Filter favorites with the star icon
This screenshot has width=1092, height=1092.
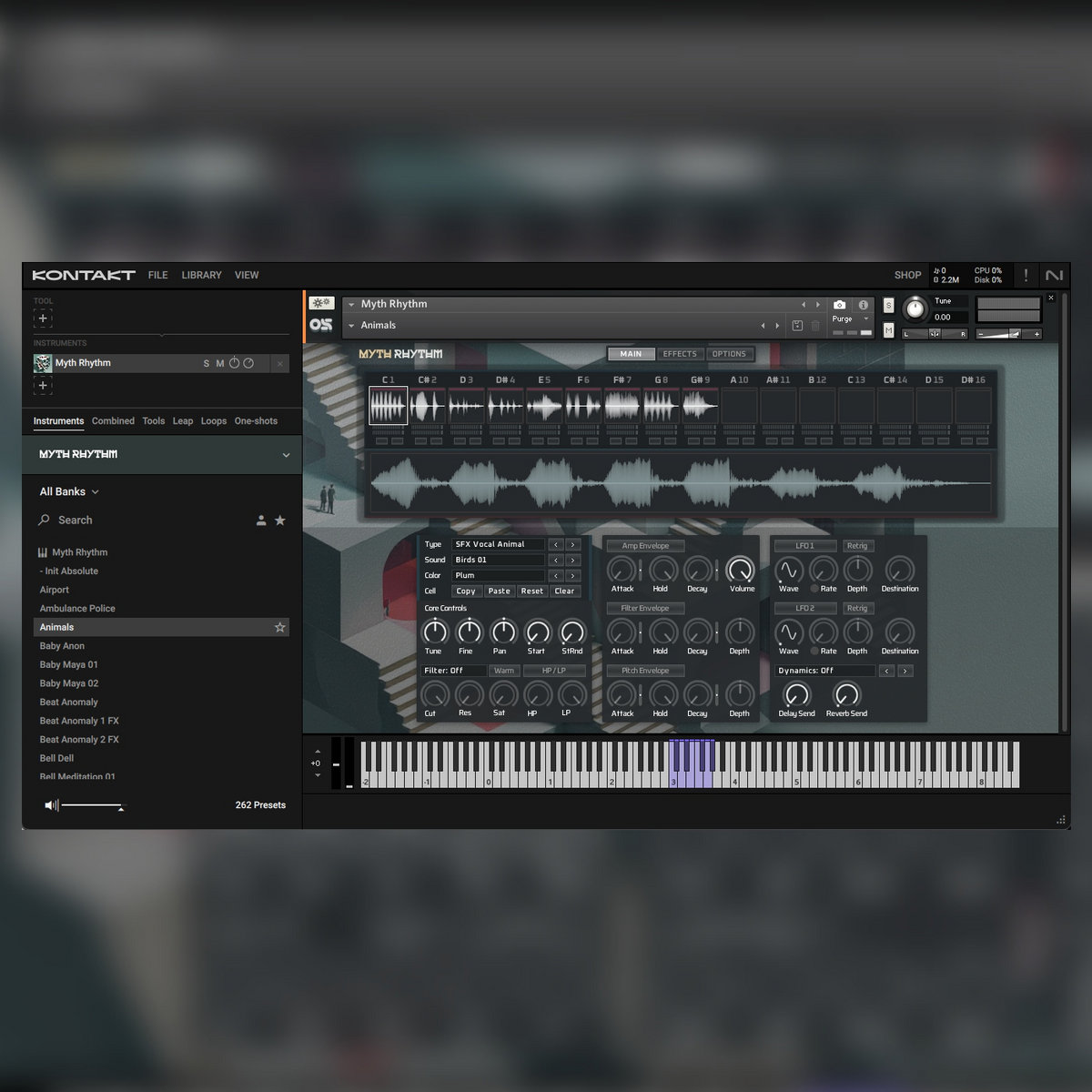click(x=280, y=521)
